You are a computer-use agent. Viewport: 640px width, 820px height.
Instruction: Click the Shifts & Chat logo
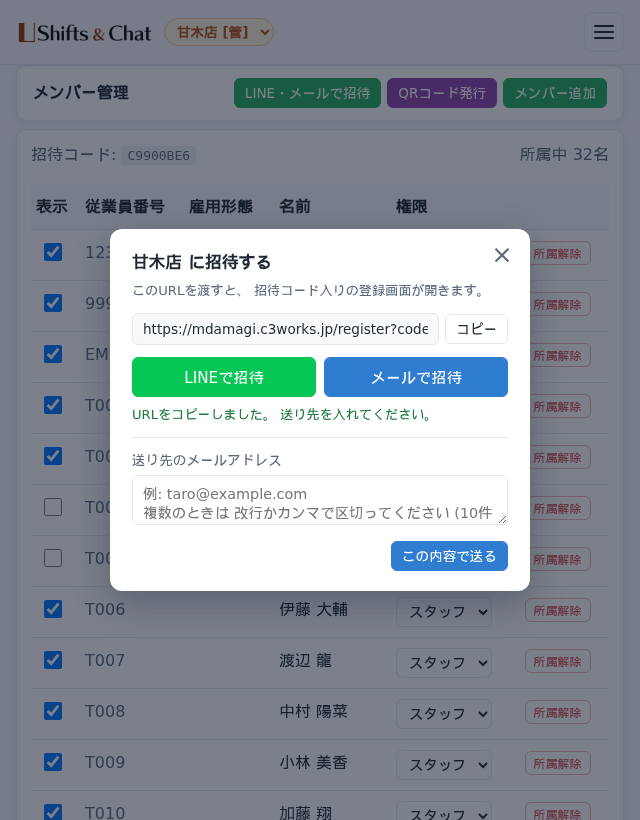[85, 33]
